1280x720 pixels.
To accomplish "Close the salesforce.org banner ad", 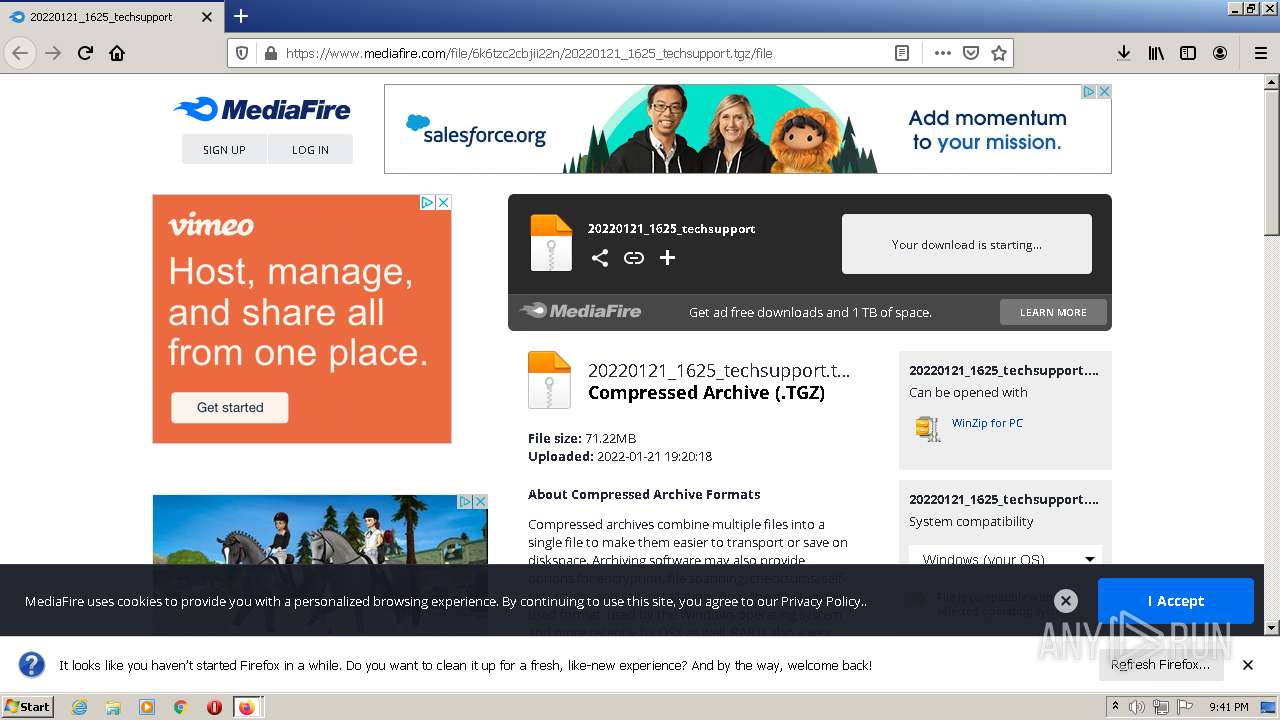I will point(1104,91).
